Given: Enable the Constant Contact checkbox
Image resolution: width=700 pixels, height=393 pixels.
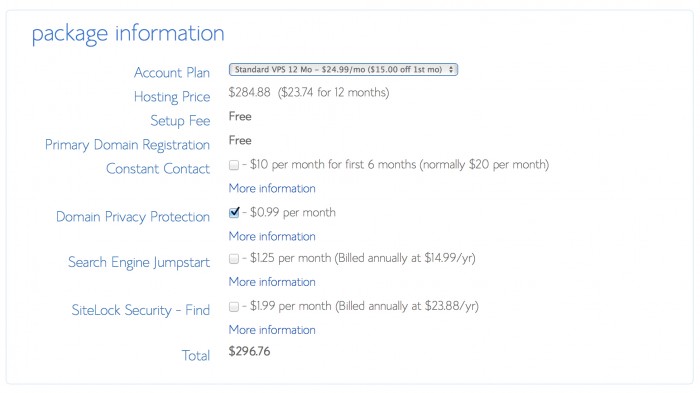Looking at the screenshot, I should pos(234,165).
